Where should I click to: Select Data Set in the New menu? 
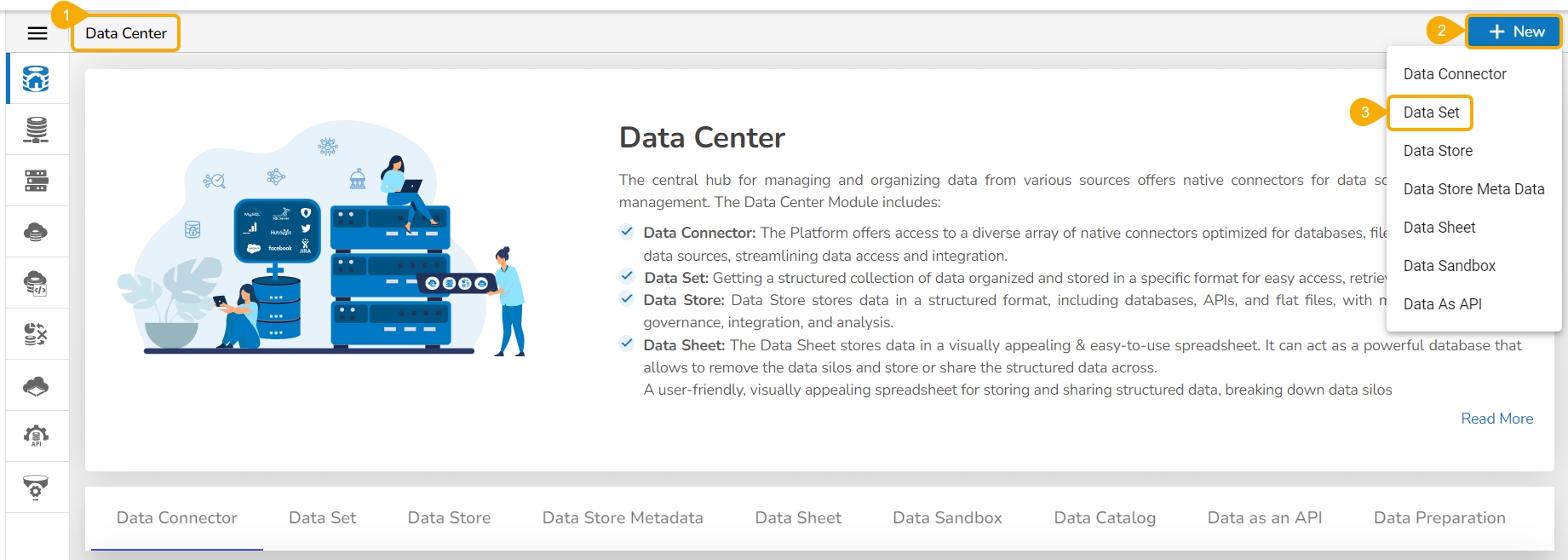click(x=1431, y=113)
